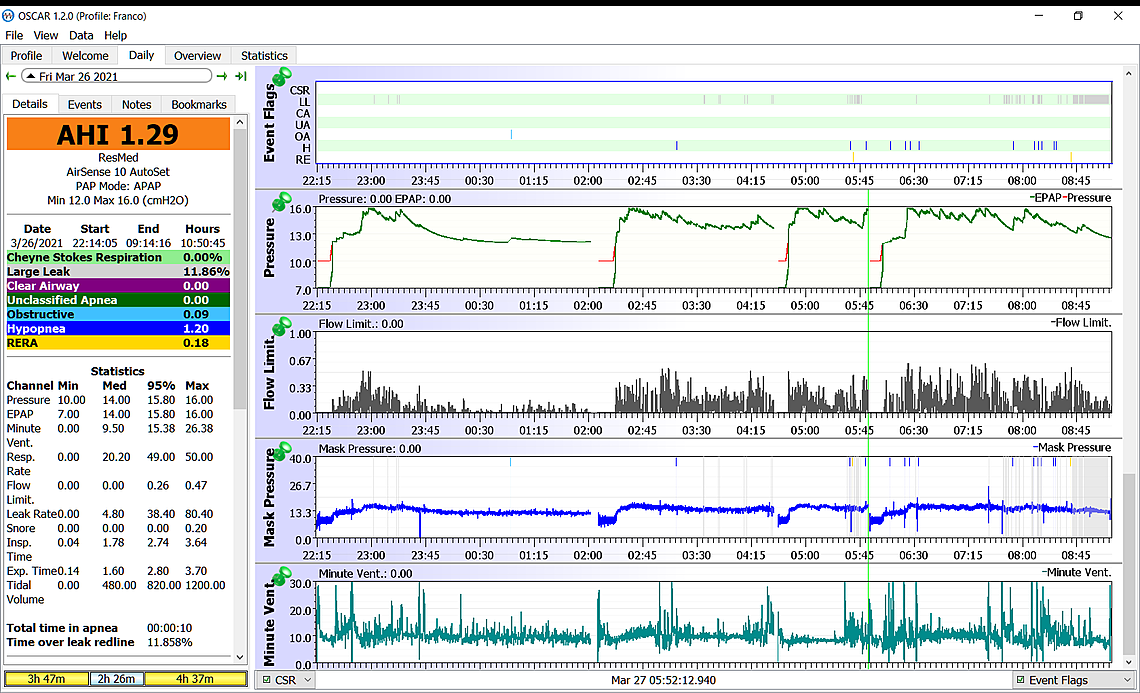Click the up arrow of the Details panel scrollbar
The width and height of the screenshot is (1140, 693).
point(240,124)
